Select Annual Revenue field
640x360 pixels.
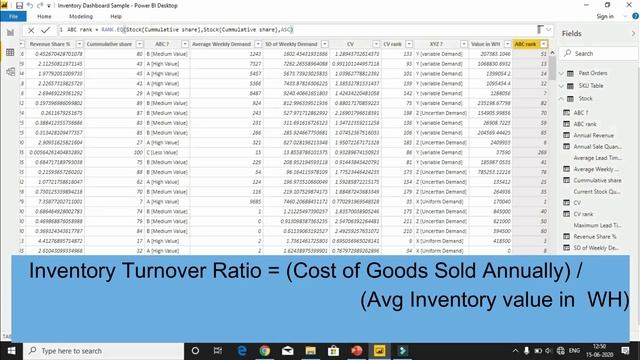coord(593,135)
